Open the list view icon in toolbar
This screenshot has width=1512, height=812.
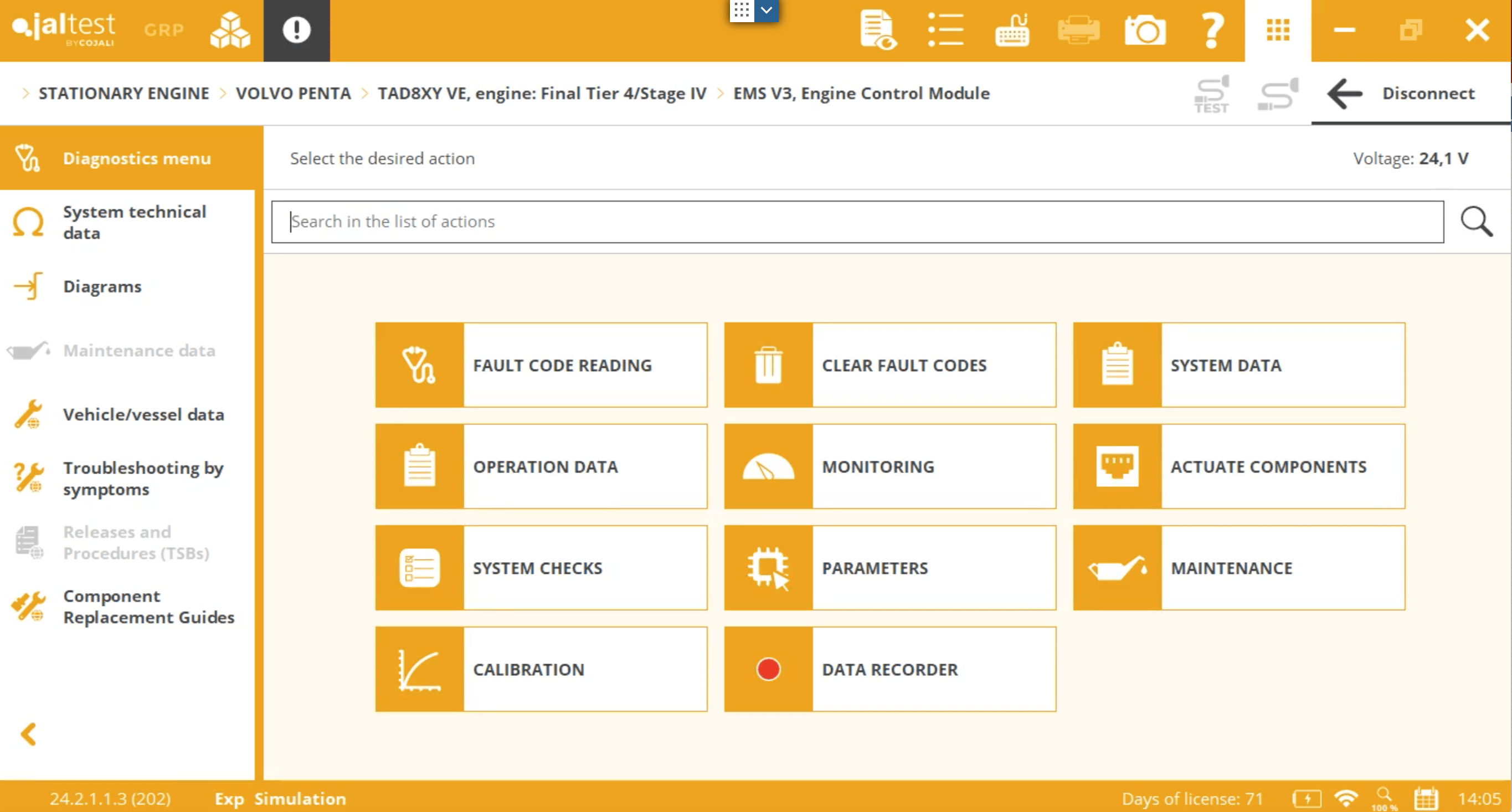945,30
